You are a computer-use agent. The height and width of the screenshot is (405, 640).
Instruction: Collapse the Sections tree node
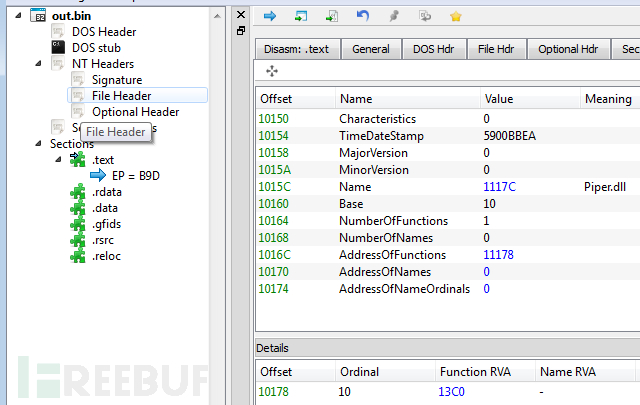[36, 144]
